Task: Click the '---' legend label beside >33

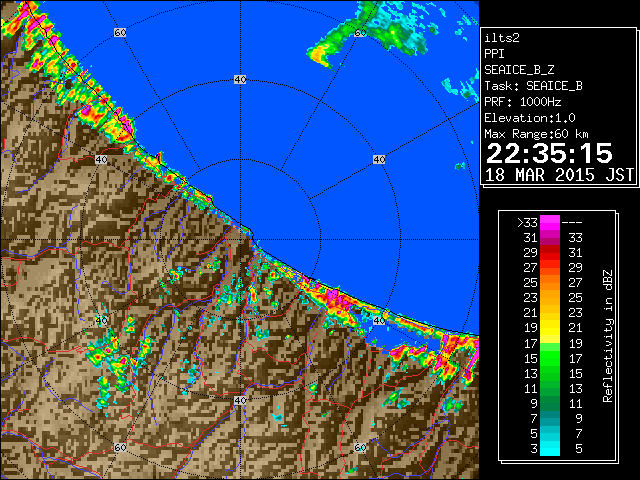Action: 572,223
